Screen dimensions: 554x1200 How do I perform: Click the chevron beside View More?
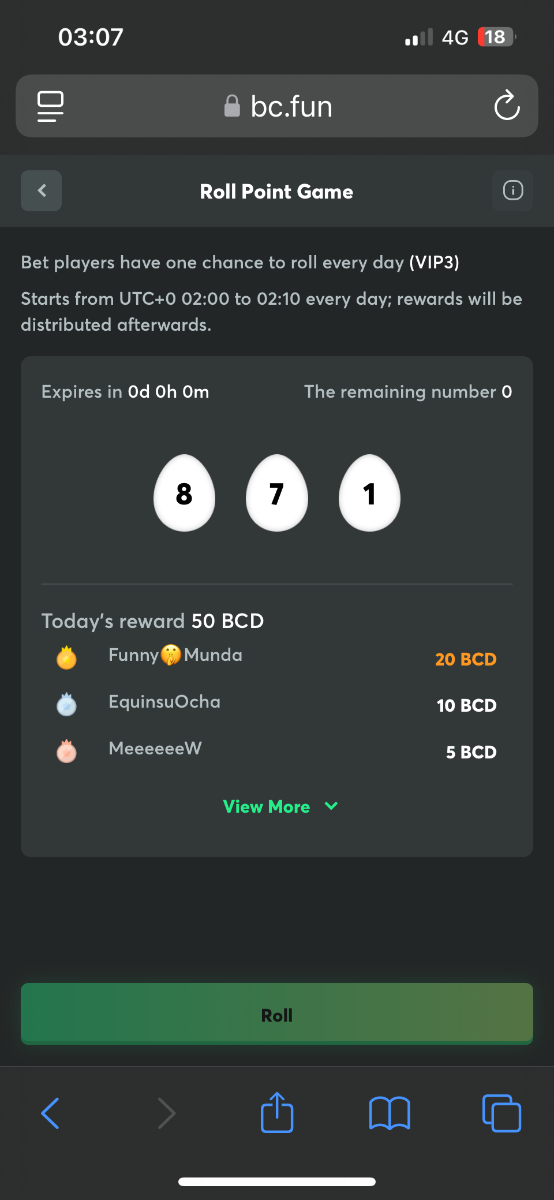pyautogui.click(x=332, y=806)
